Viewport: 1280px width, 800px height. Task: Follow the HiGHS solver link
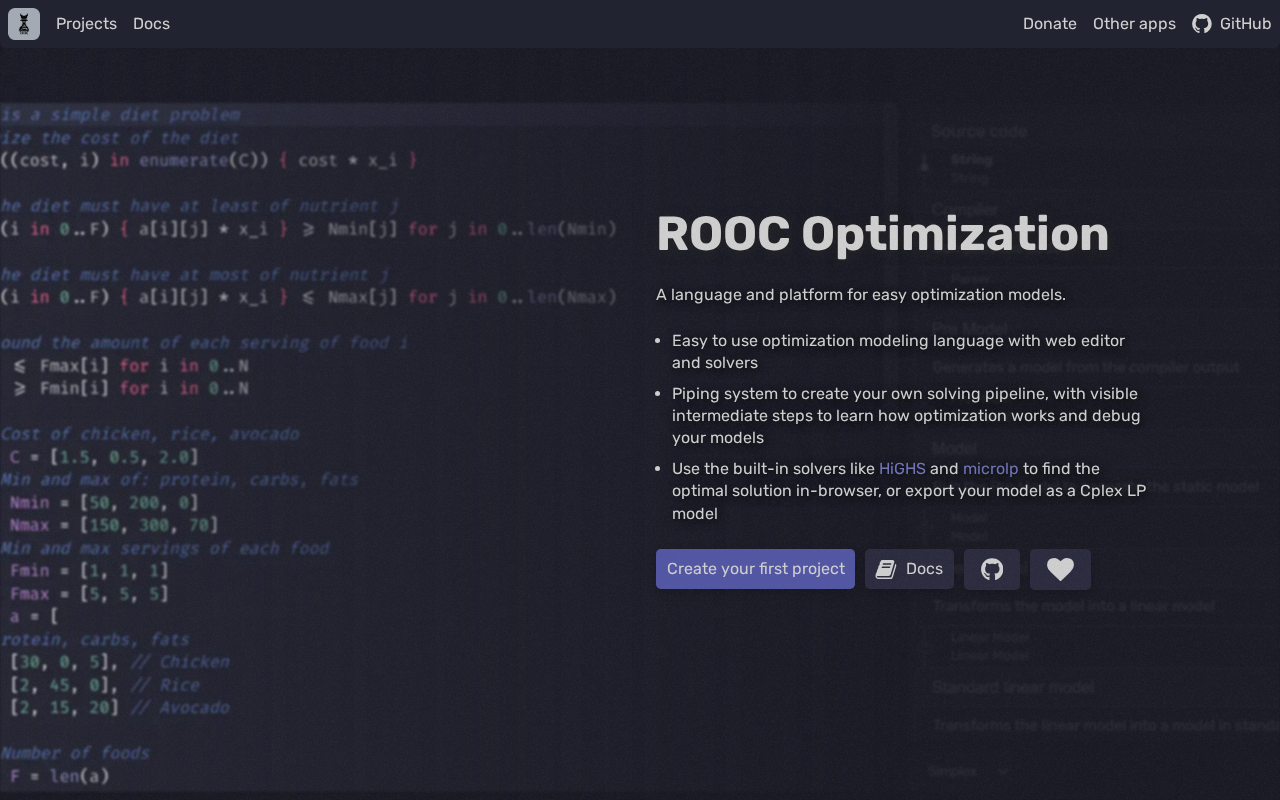click(x=902, y=468)
